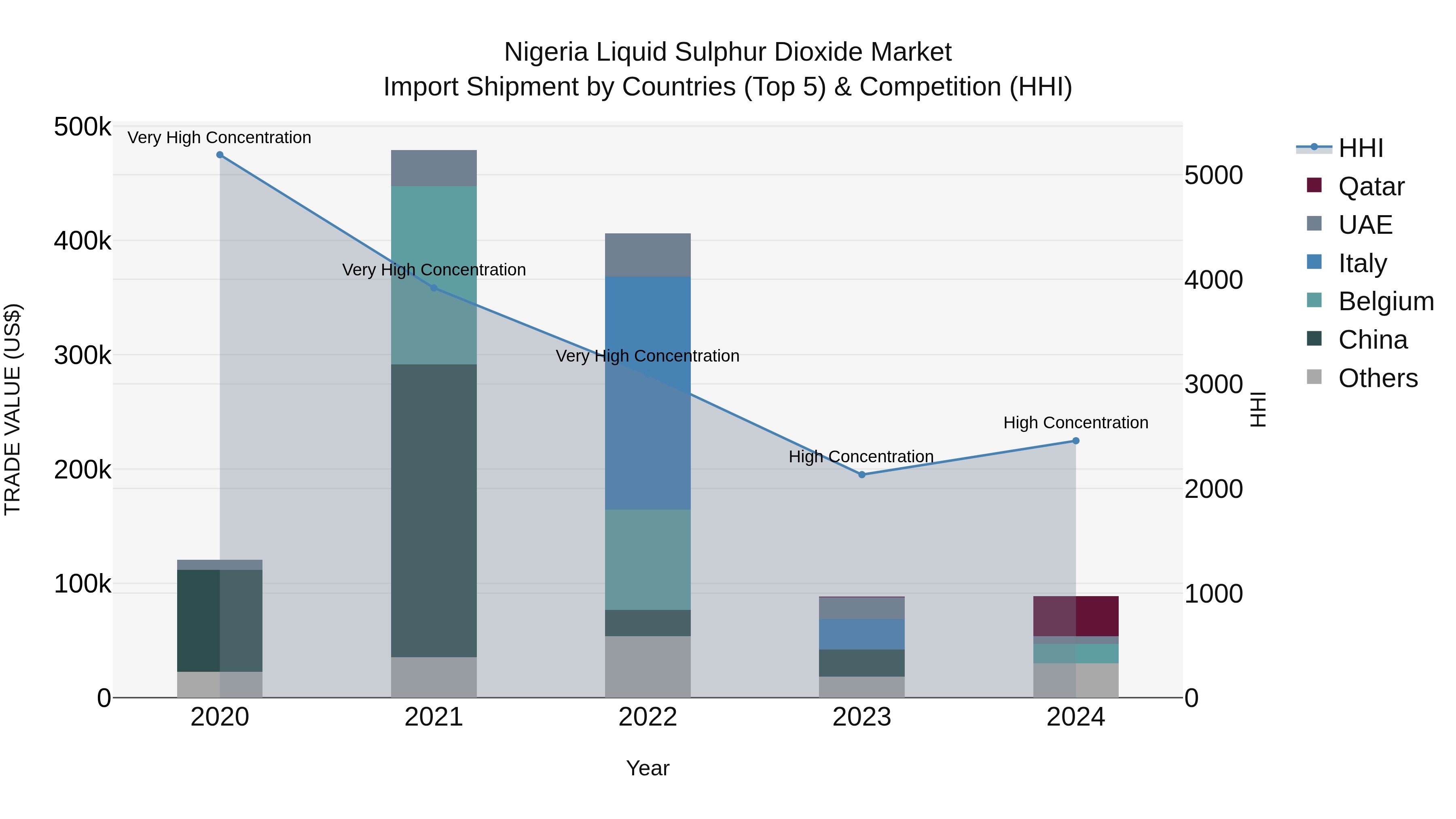Click the China segment in the 2021 bar
This screenshot has height=819, width=1456.
434,511
